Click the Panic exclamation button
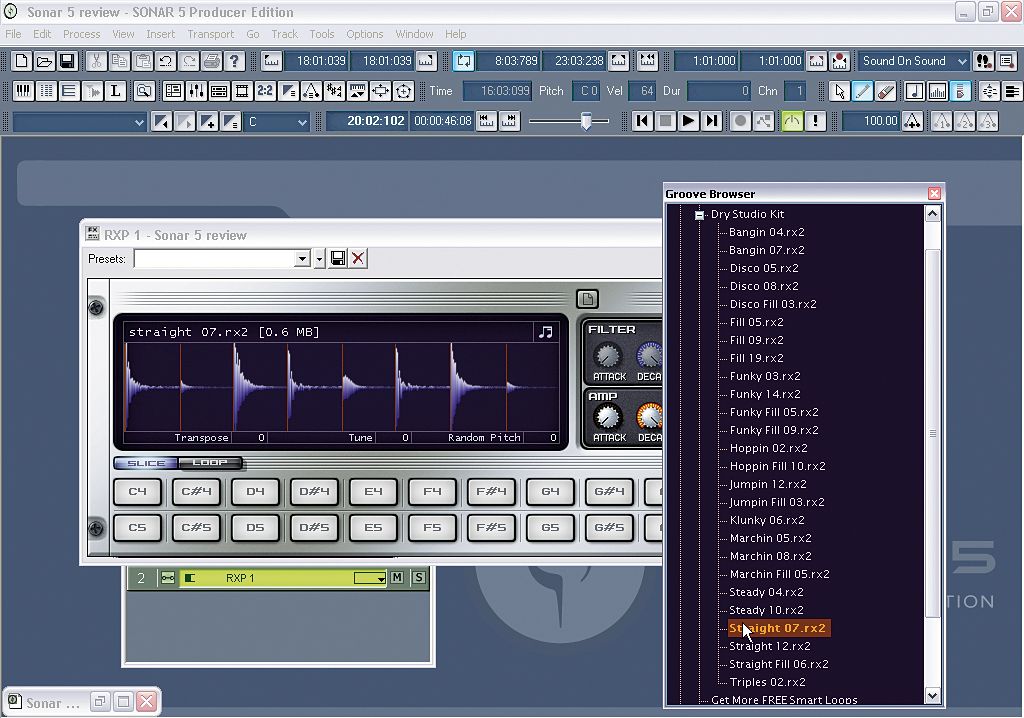Image resolution: width=1024 pixels, height=718 pixels. click(815, 121)
